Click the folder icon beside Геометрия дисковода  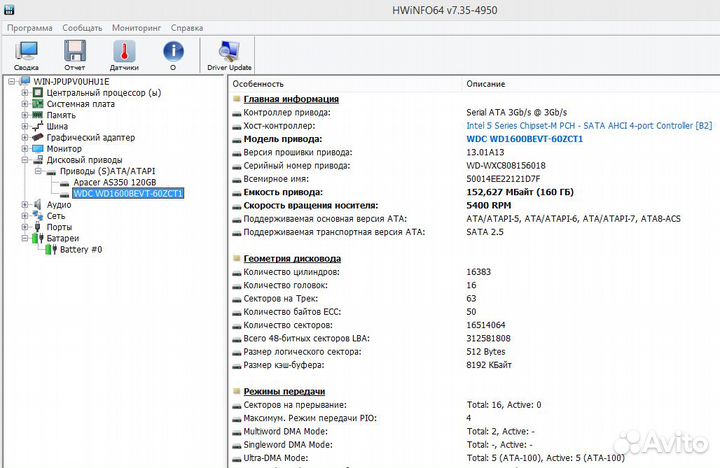tap(236, 259)
